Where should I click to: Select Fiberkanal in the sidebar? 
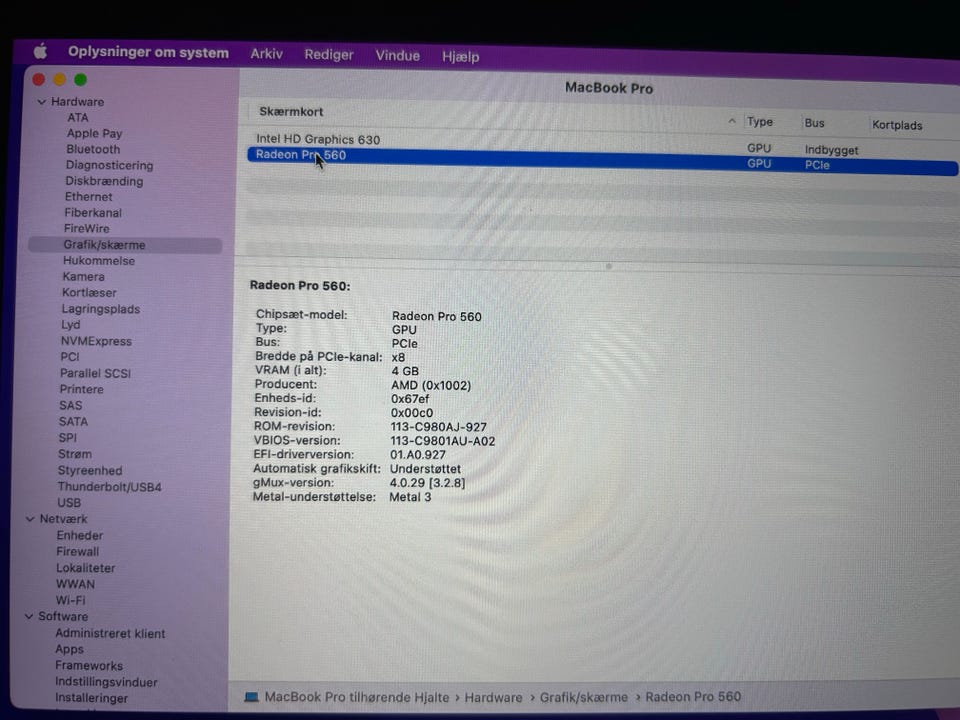pyautogui.click(x=93, y=213)
